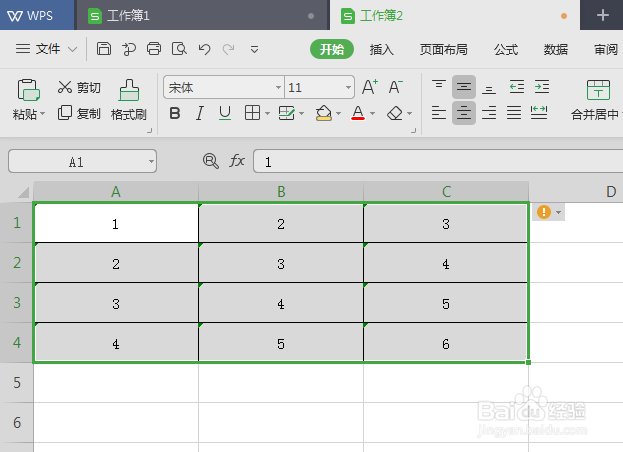Align cell text left

pos(439,113)
